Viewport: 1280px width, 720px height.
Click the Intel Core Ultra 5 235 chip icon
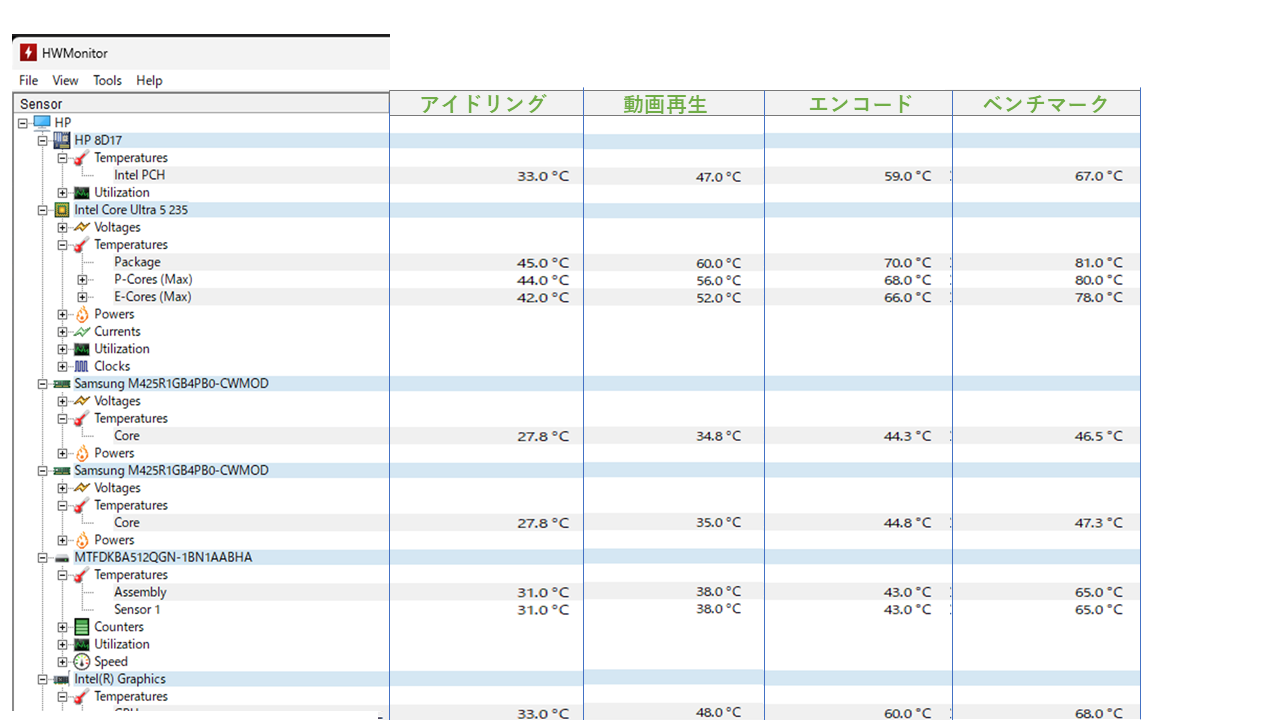coord(62,210)
